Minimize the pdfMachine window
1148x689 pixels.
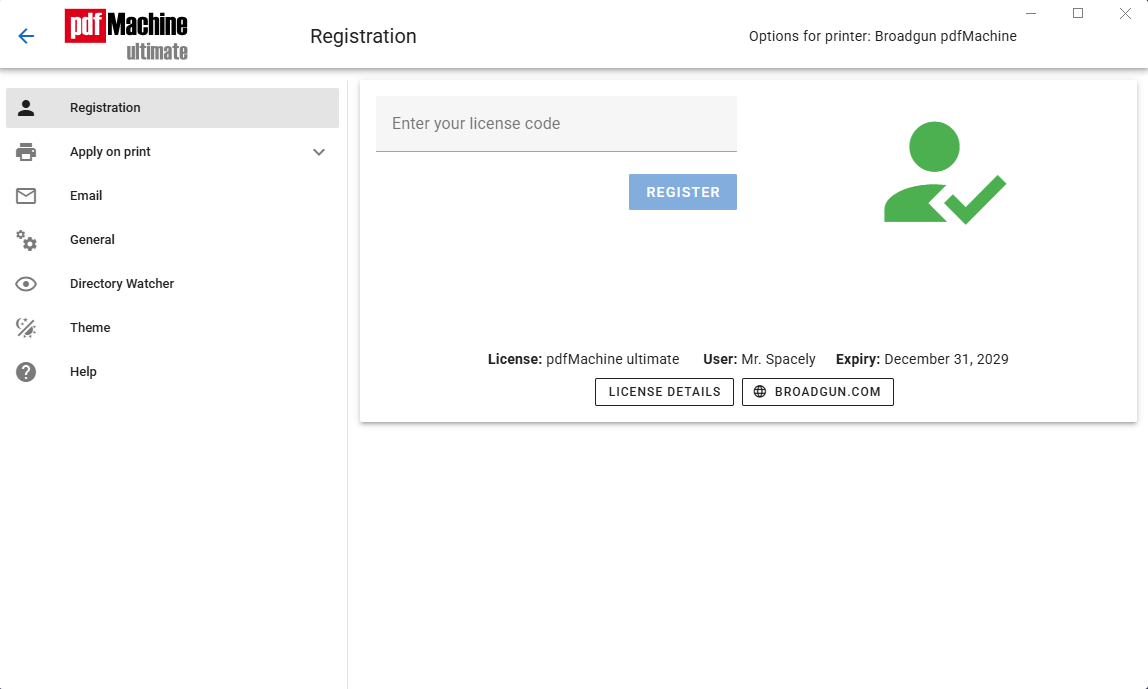[1031, 13]
